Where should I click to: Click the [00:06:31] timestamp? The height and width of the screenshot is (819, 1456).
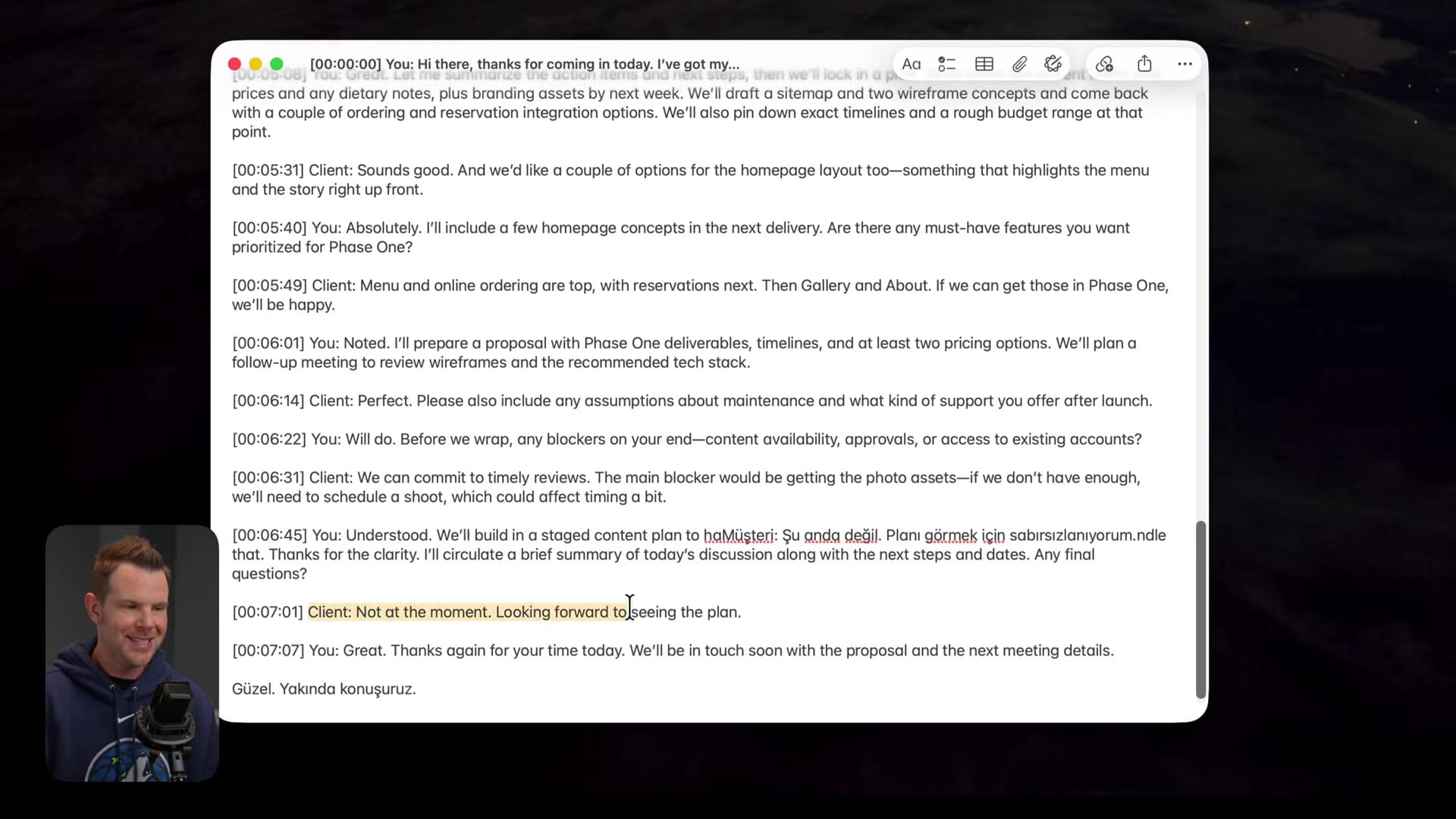268,478
